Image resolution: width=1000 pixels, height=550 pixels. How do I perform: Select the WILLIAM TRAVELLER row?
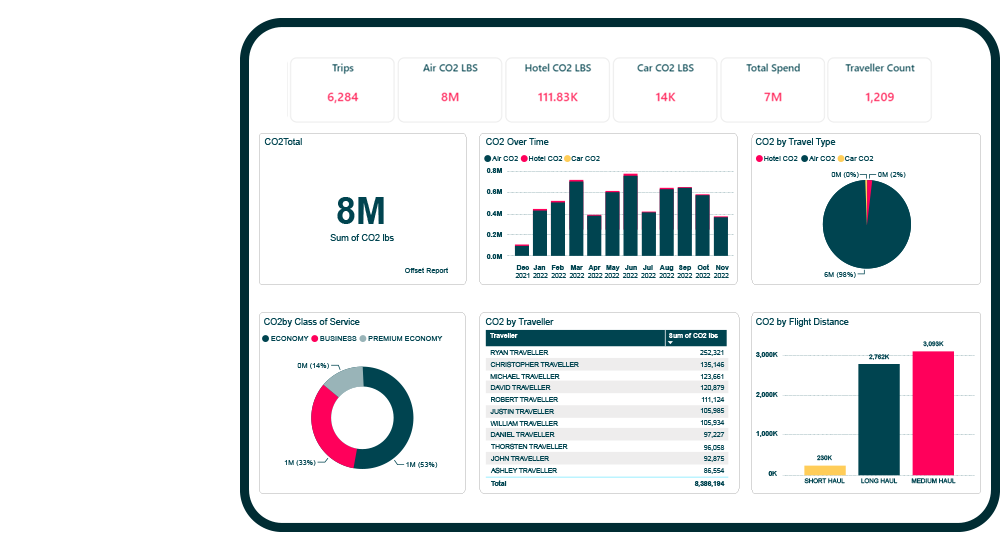click(x=606, y=423)
